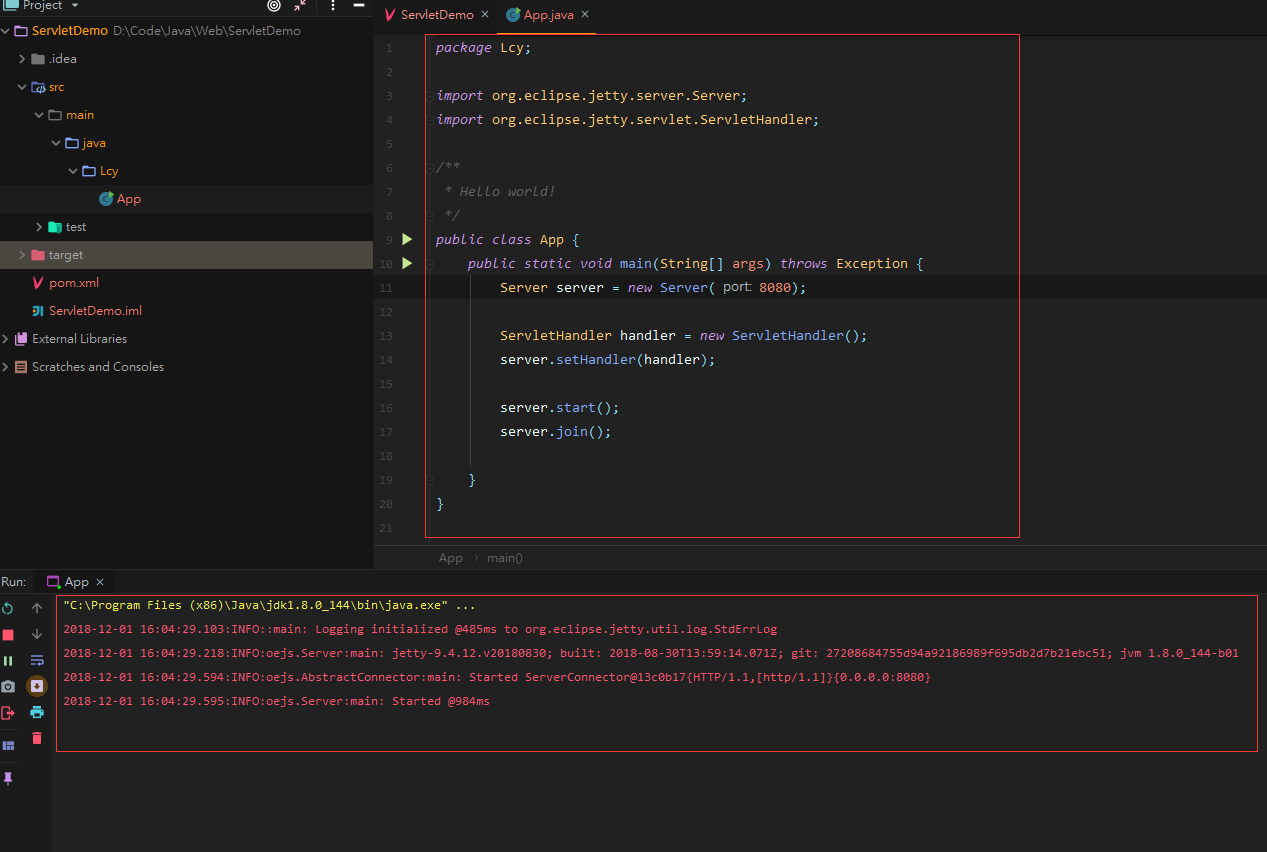Click import org.eclipse.jetty.server.Server line
This screenshot has width=1267, height=852.
click(x=592, y=96)
